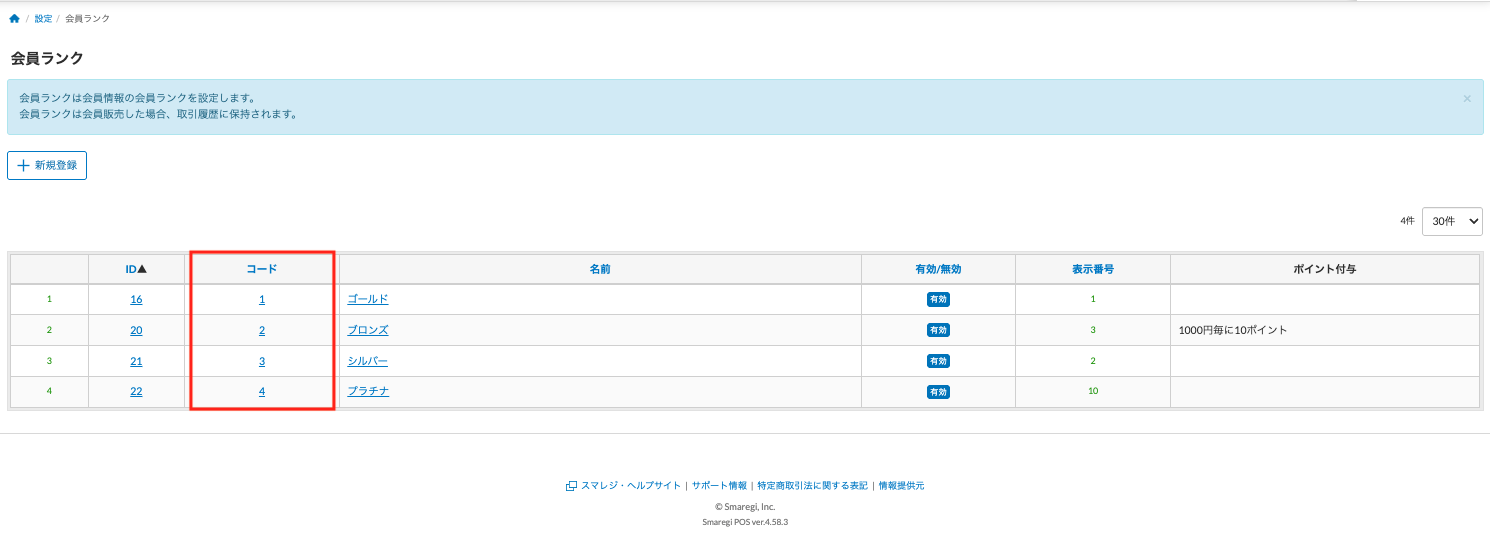The image size is (1490, 535).
Task: Click Smaregi POS ver.4.58.3 version text
Action: [x=745, y=522]
